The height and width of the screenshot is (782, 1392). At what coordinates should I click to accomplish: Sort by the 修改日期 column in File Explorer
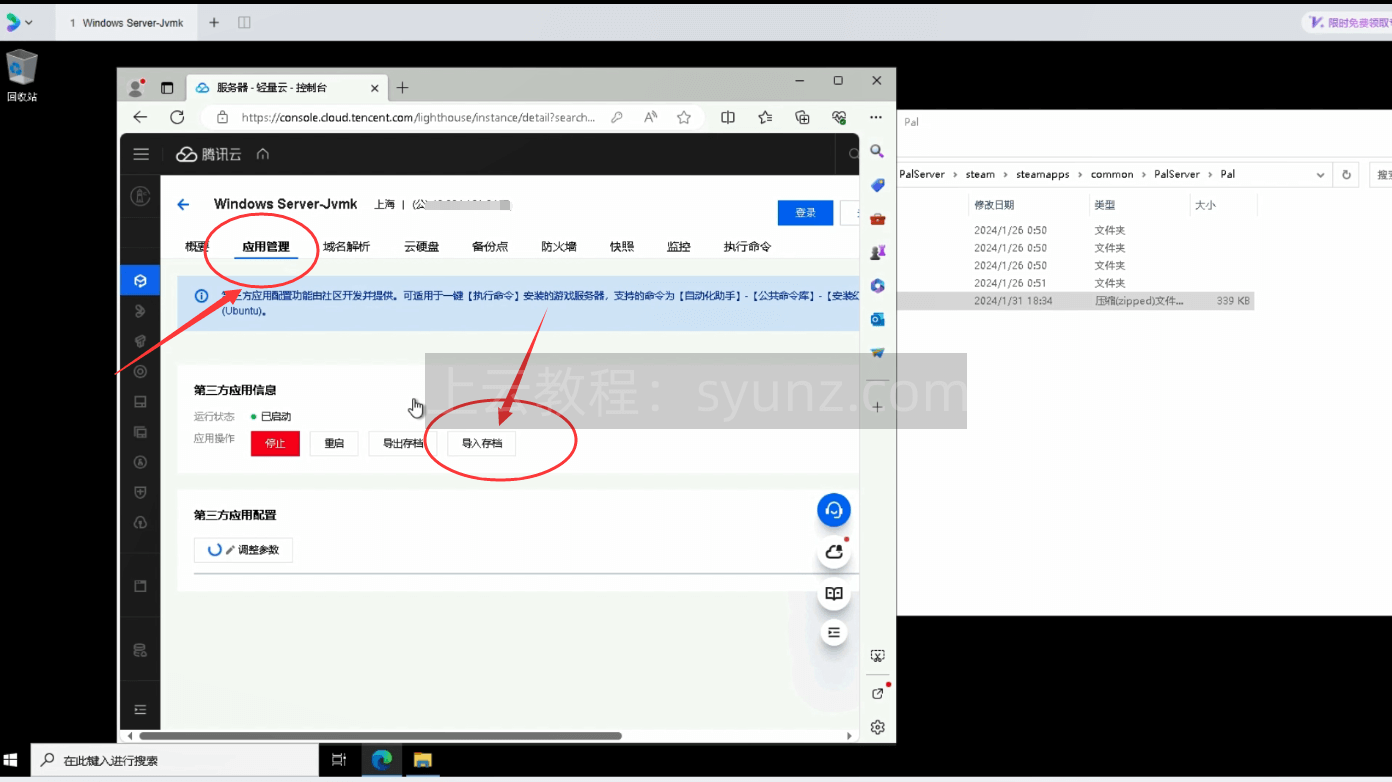coord(994,205)
